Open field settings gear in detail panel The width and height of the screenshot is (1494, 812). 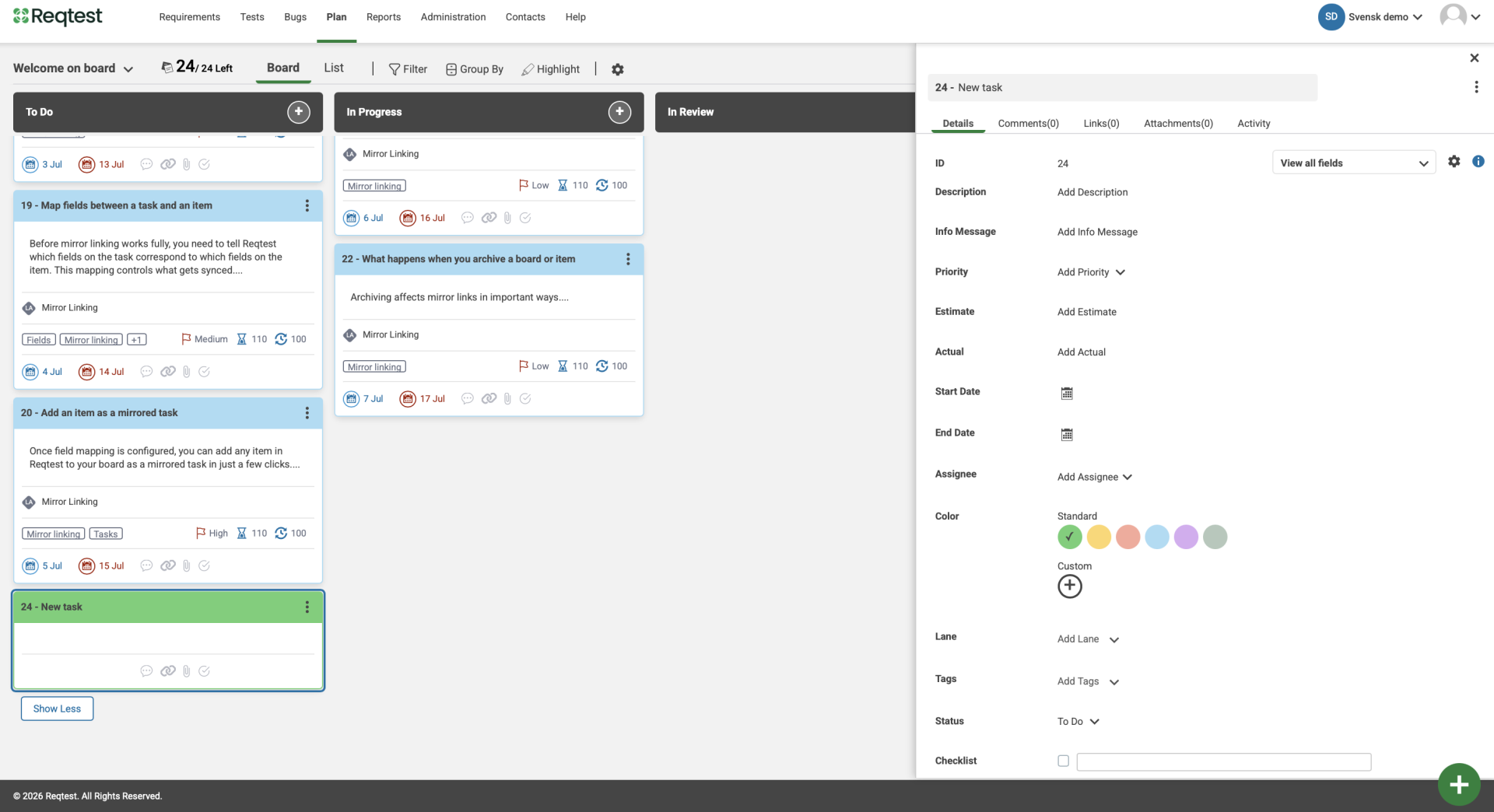pyautogui.click(x=1454, y=162)
